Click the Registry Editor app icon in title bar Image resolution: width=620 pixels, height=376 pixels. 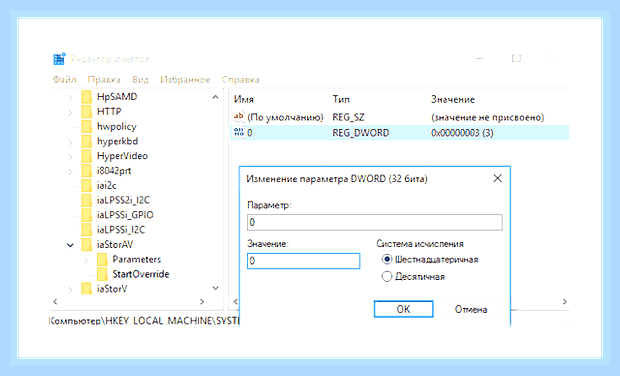(59, 59)
